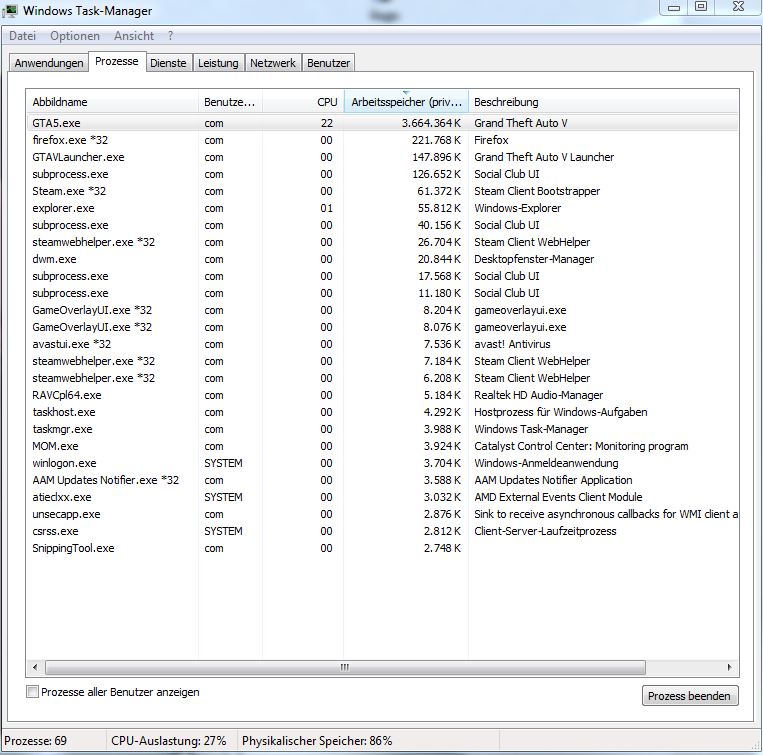Click the horizontal scrollbar thumb
Viewport: 763px width, 755px height.
click(345, 667)
